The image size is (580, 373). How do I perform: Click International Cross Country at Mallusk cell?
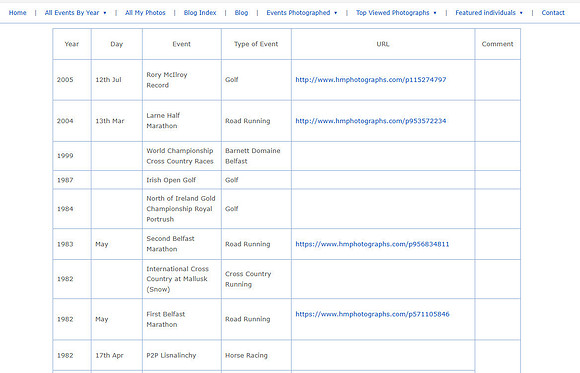pos(182,279)
